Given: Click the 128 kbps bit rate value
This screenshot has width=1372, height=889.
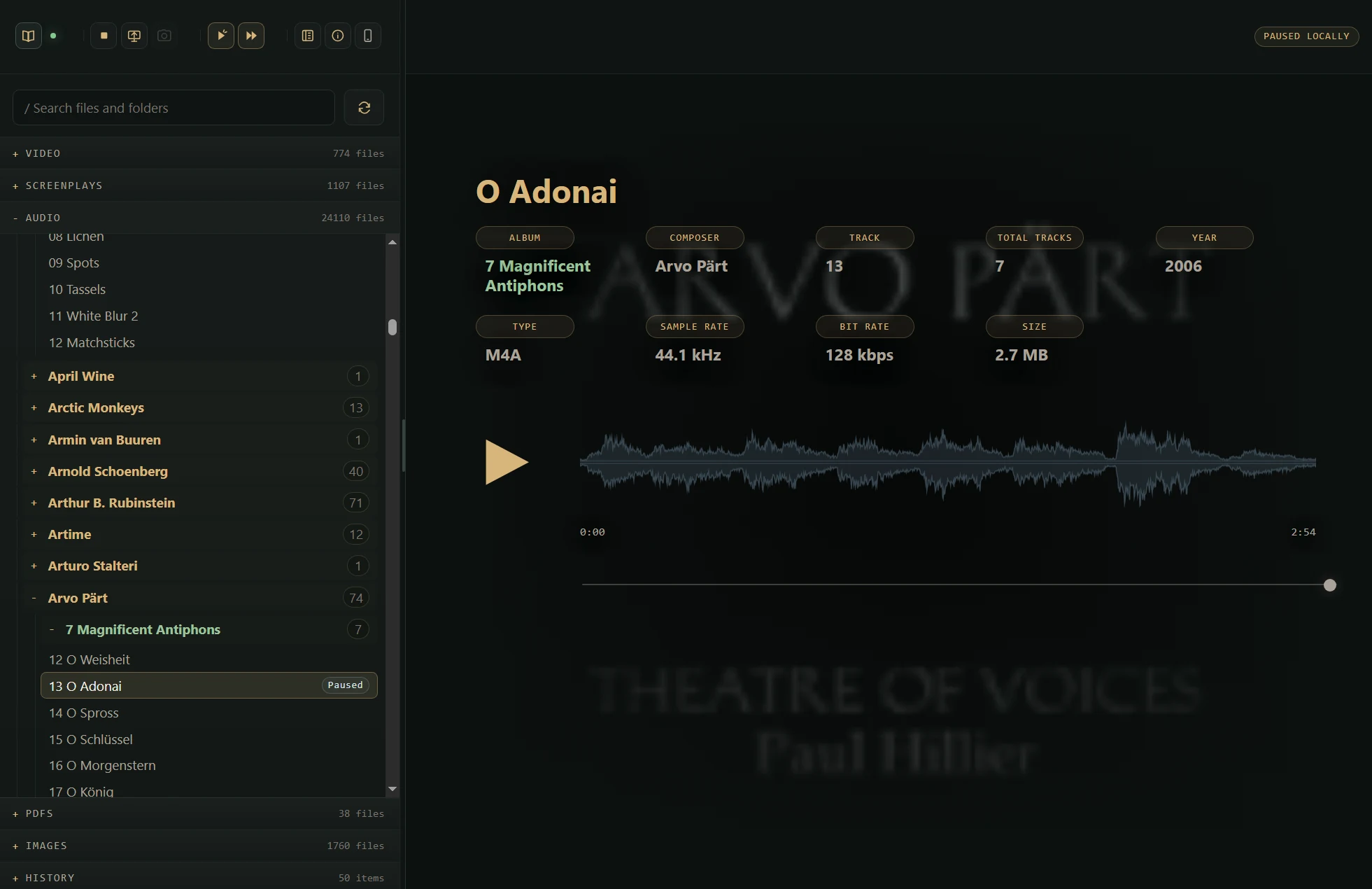Looking at the screenshot, I should point(859,355).
